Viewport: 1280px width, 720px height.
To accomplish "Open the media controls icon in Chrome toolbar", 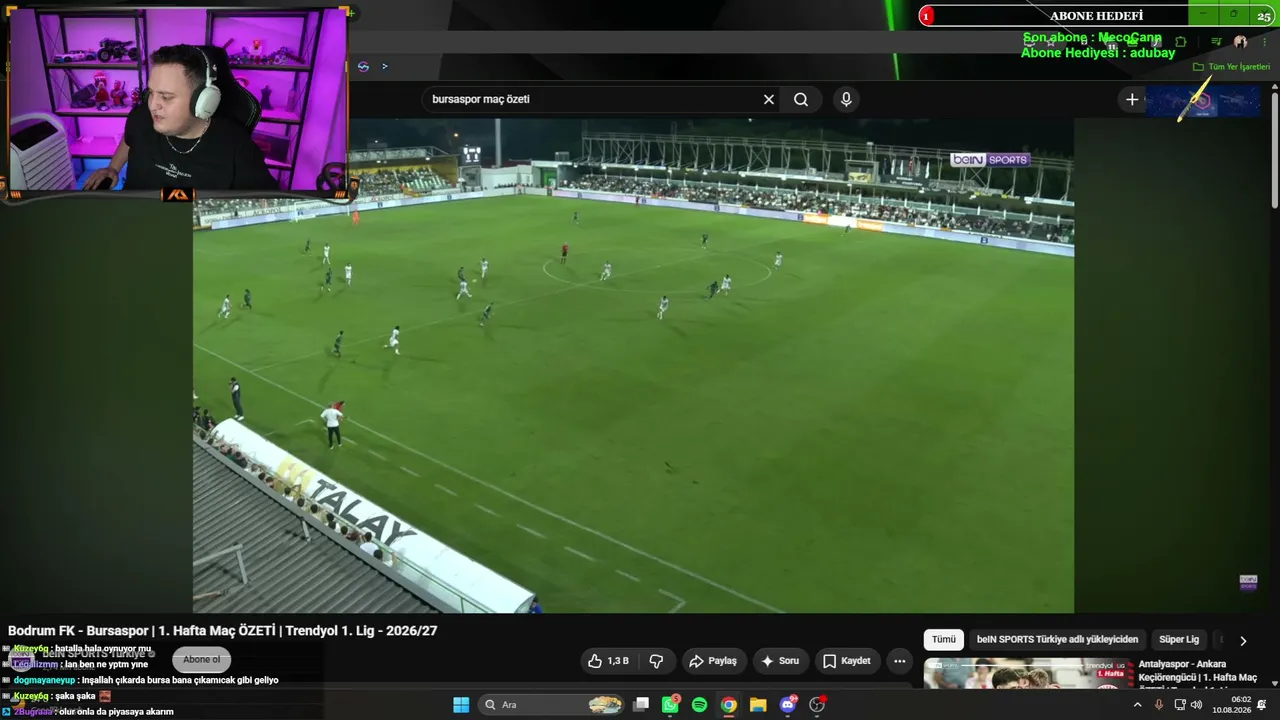I will [1216, 42].
